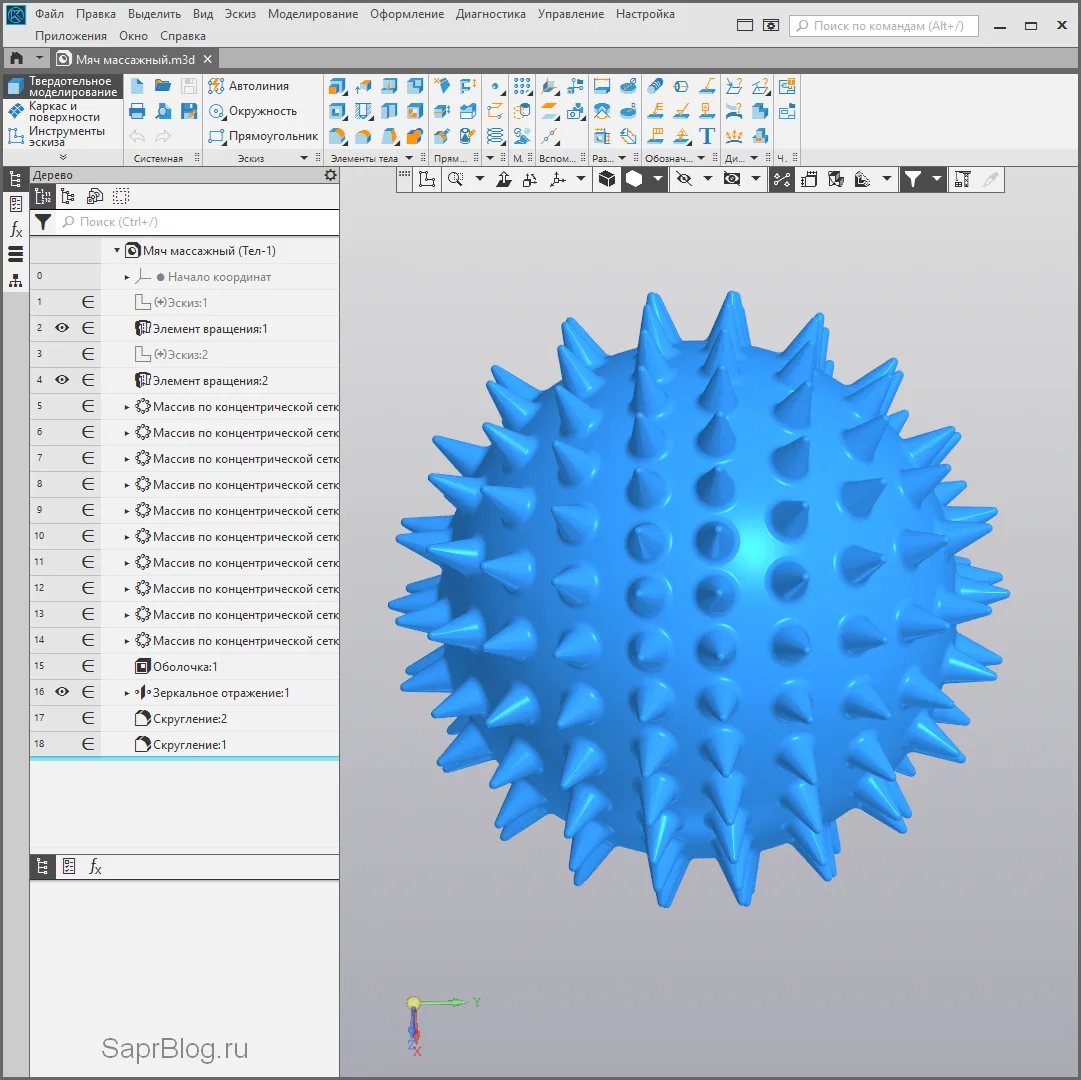Toggle eye icon for Элемент вращения:2

point(62,380)
